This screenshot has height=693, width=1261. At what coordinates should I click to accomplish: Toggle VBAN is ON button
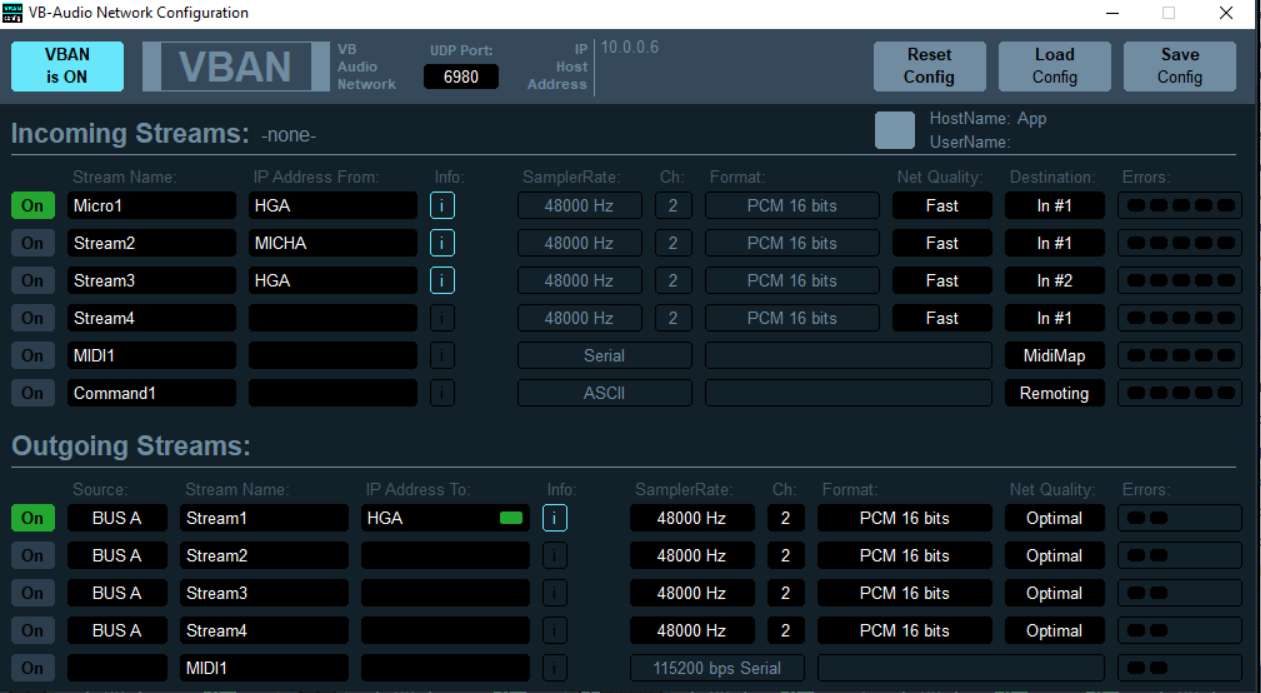click(x=67, y=66)
